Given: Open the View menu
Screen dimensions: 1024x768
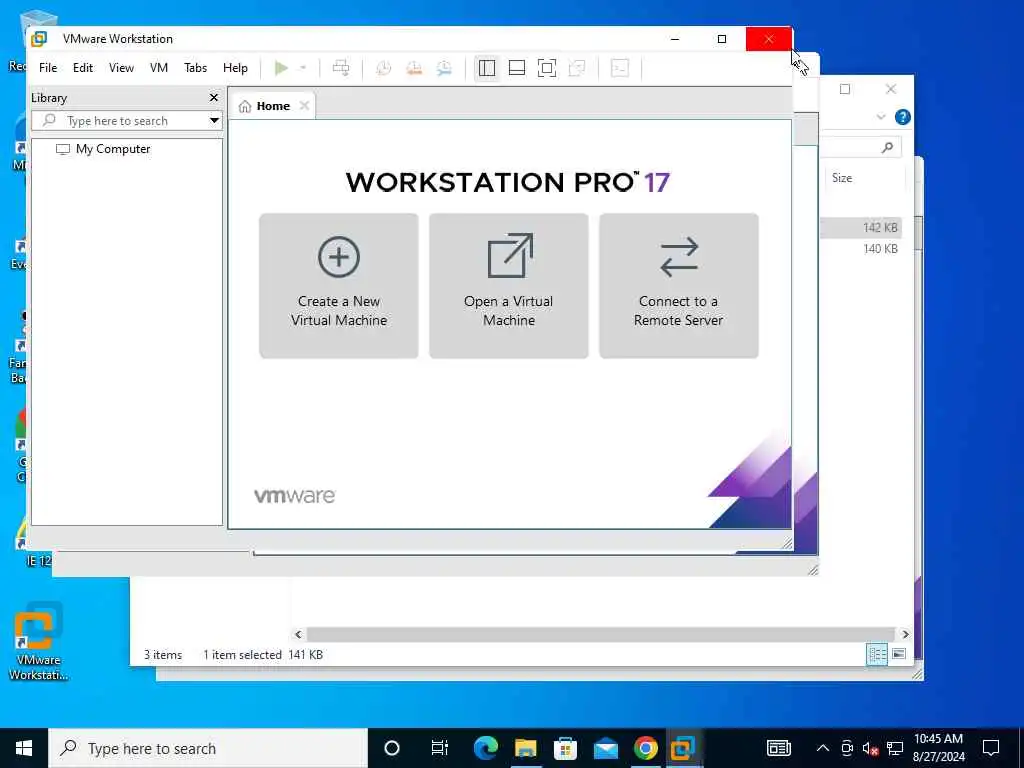Looking at the screenshot, I should (x=121, y=68).
